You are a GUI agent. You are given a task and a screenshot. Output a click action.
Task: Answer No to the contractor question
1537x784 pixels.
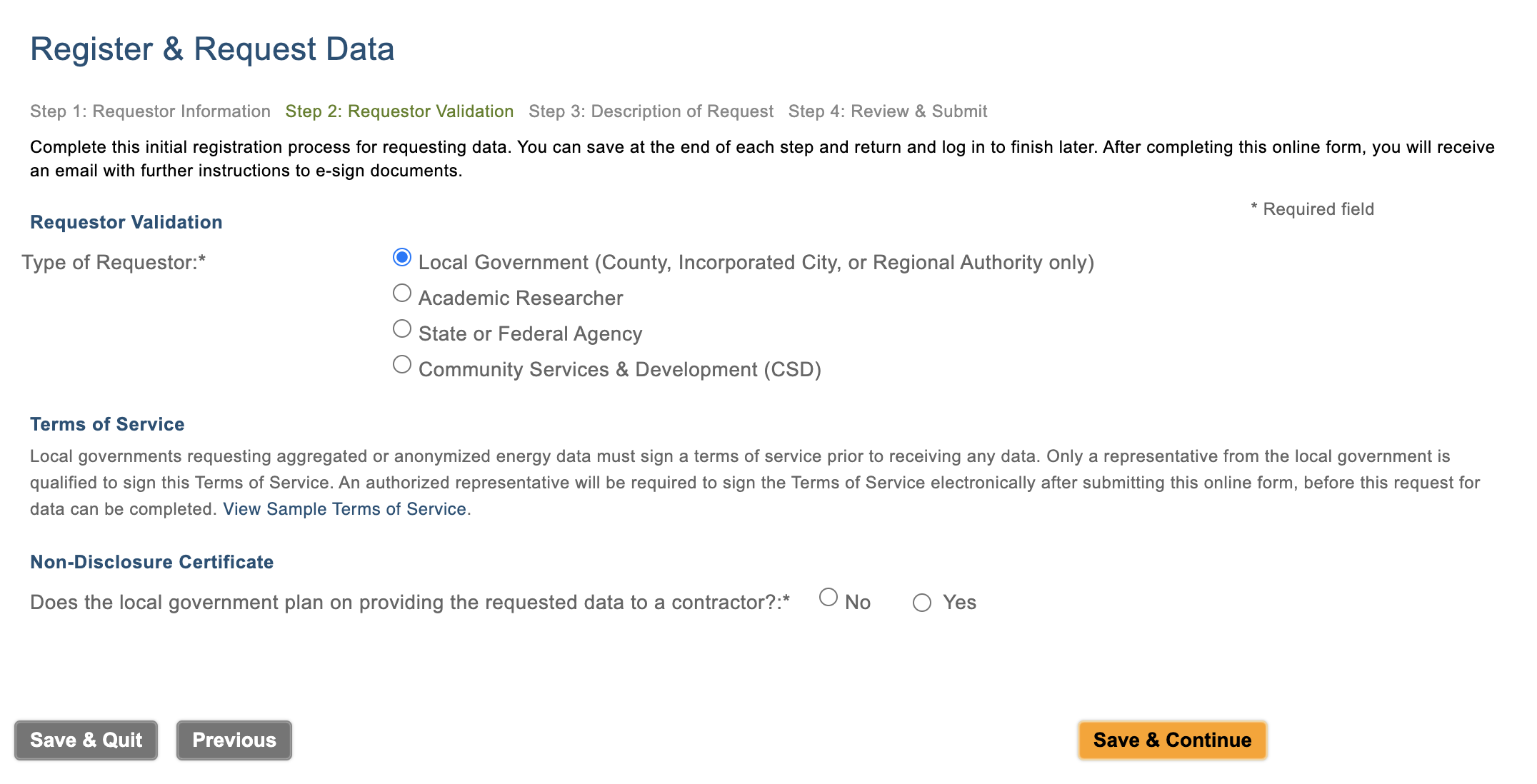point(828,598)
